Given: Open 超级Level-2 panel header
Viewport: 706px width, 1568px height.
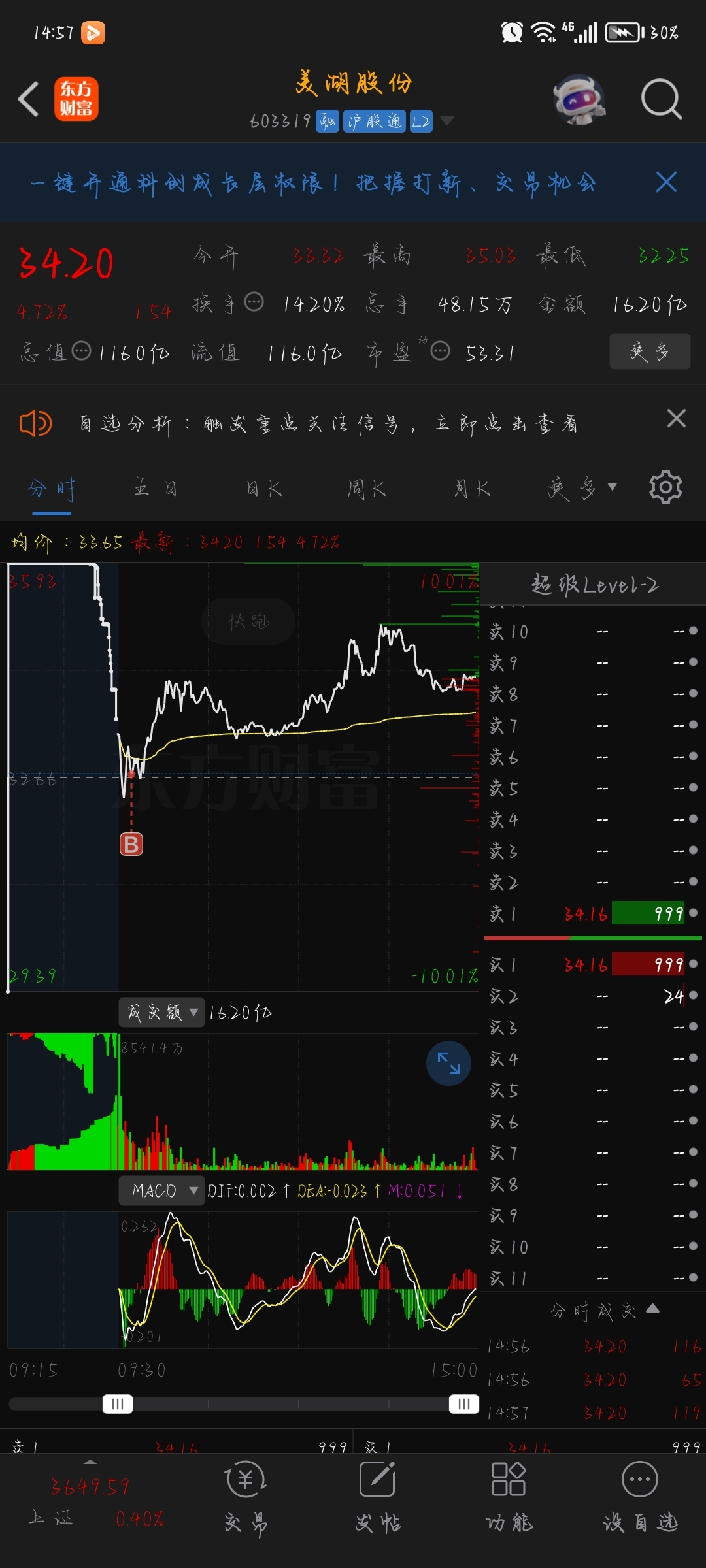Looking at the screenshot, I should point(594,585).
